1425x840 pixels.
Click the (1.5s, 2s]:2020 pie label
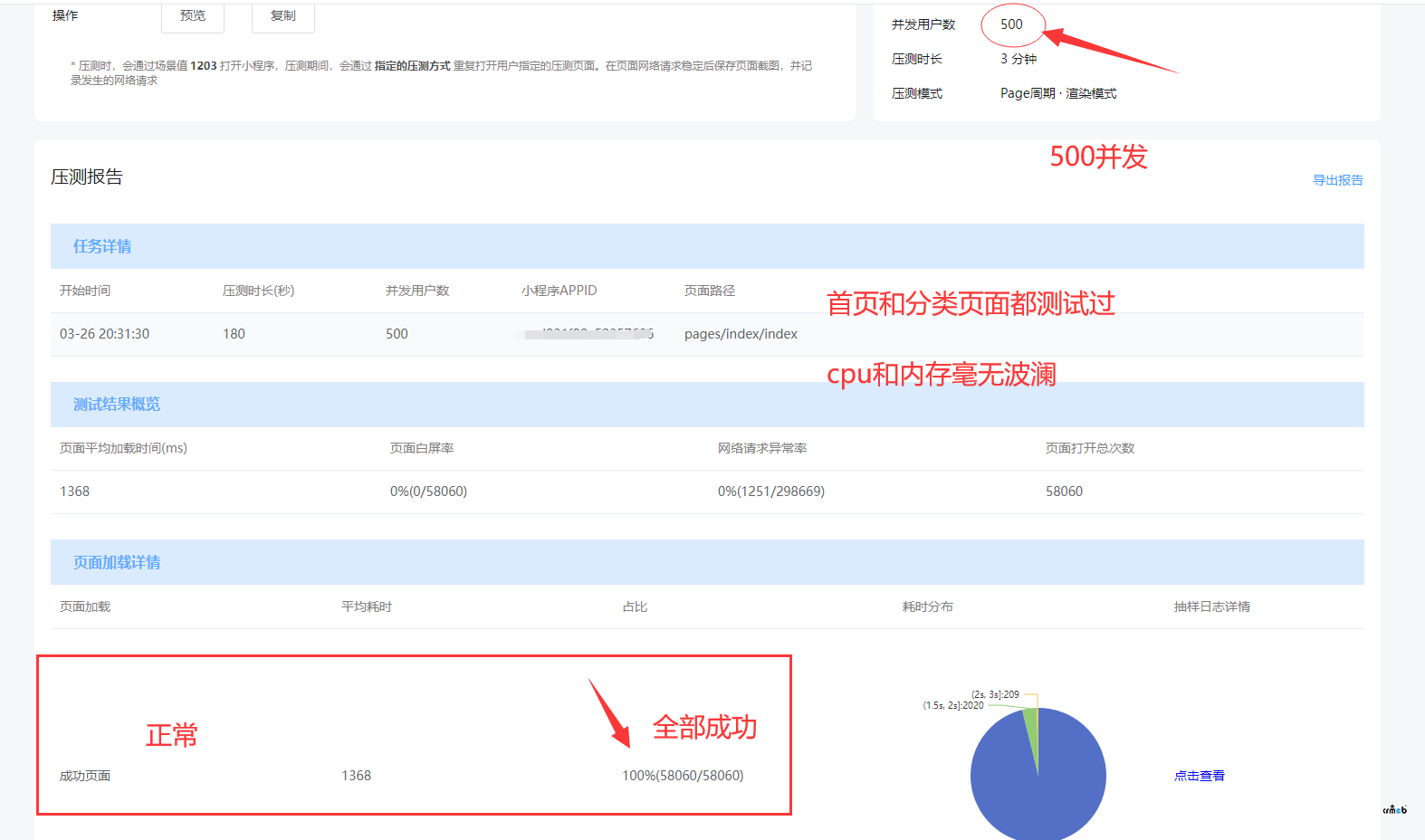953,705
